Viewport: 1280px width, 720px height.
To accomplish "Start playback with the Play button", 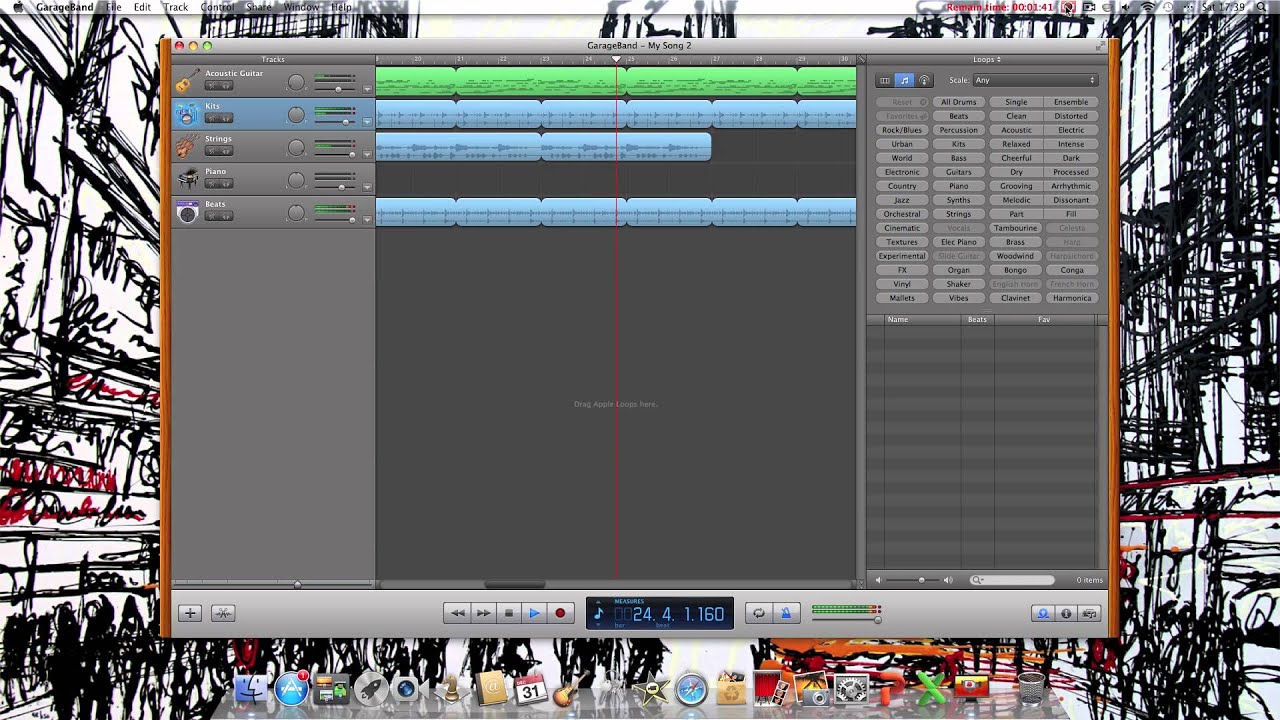I will click(534, 613).
